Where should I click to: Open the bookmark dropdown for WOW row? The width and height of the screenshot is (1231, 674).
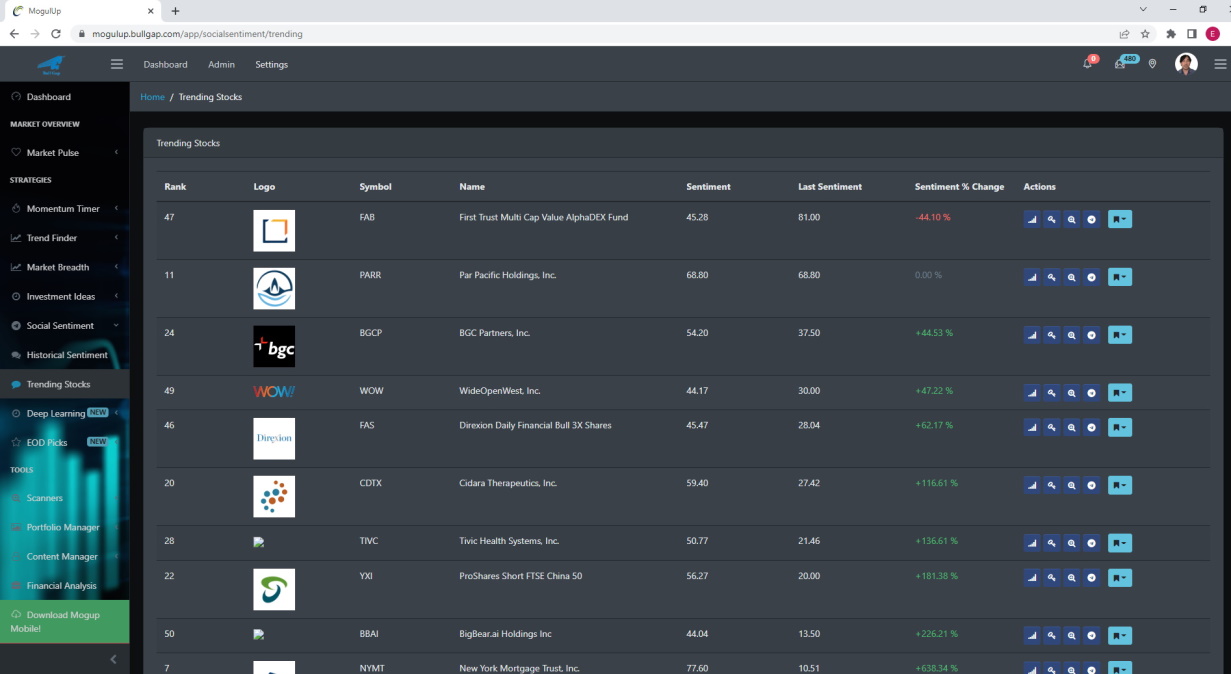pos(1120,393)
